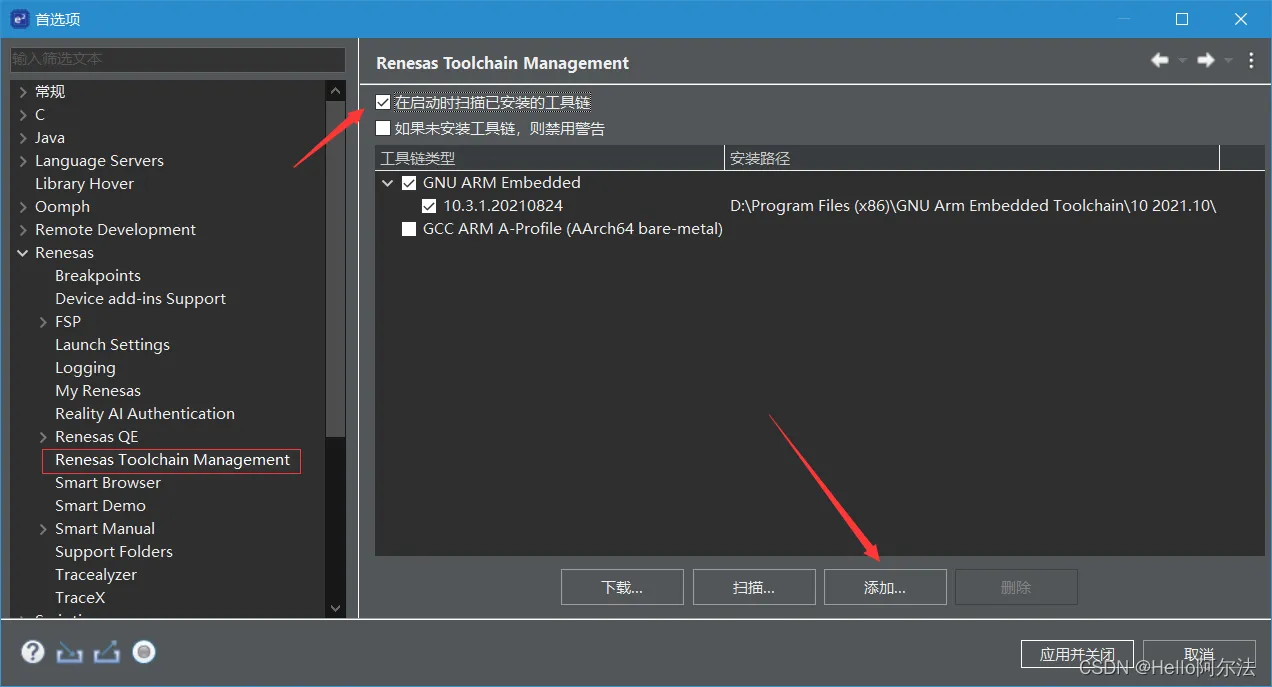Click 应用并关闭 apply and close button

point(1077,654)
